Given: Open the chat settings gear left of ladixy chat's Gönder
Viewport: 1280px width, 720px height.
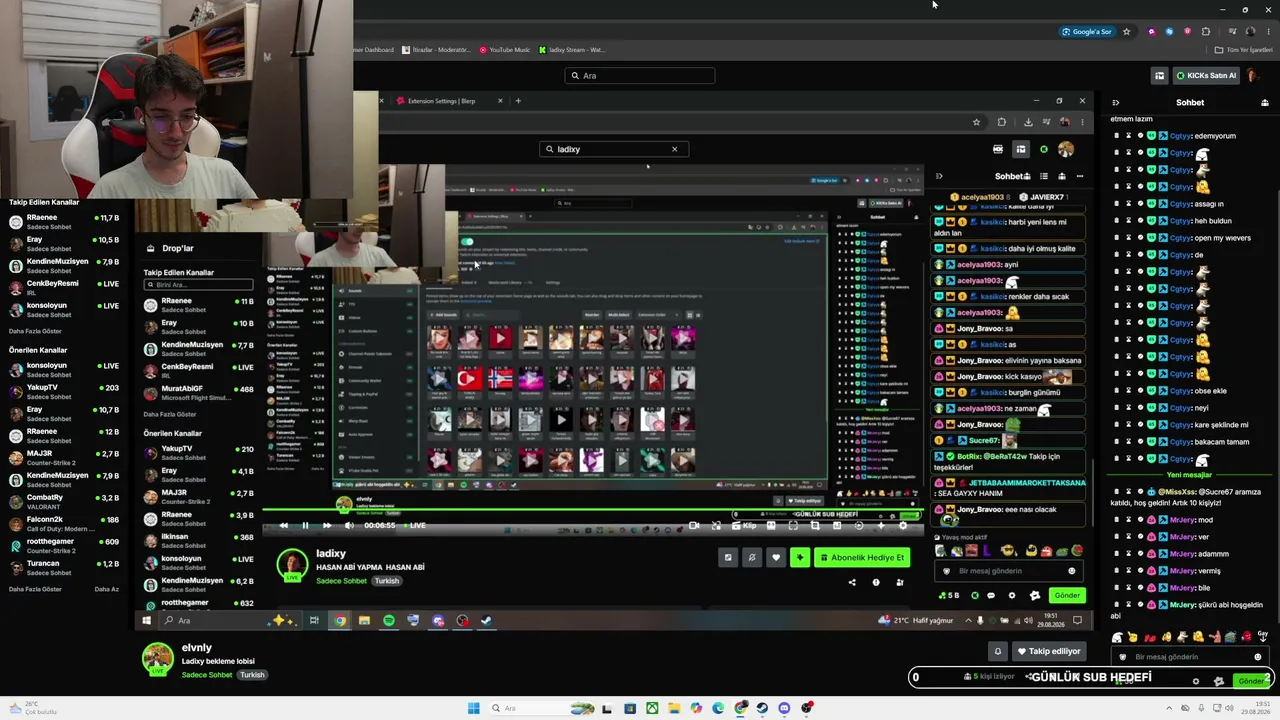Looking at the screenshot, I should pos(1011,595).
